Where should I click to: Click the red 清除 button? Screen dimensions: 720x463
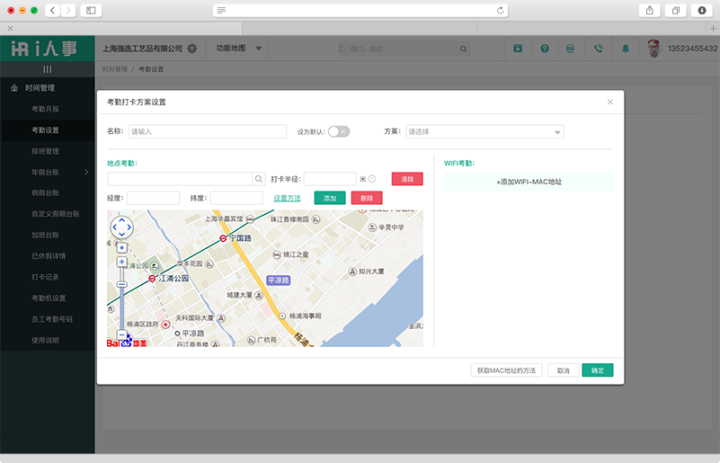407,179
